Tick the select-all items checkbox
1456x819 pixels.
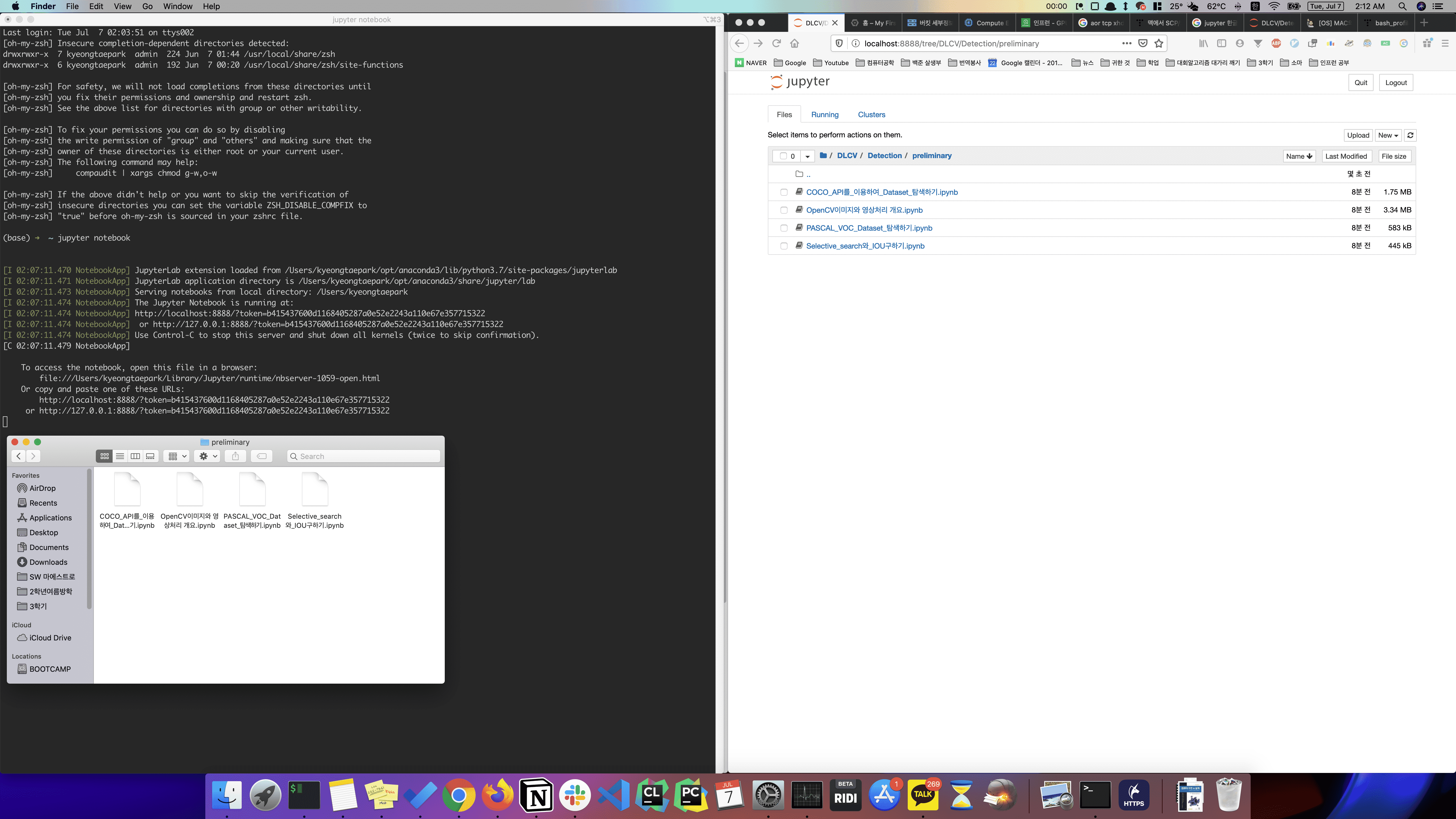tap(783, 156)
